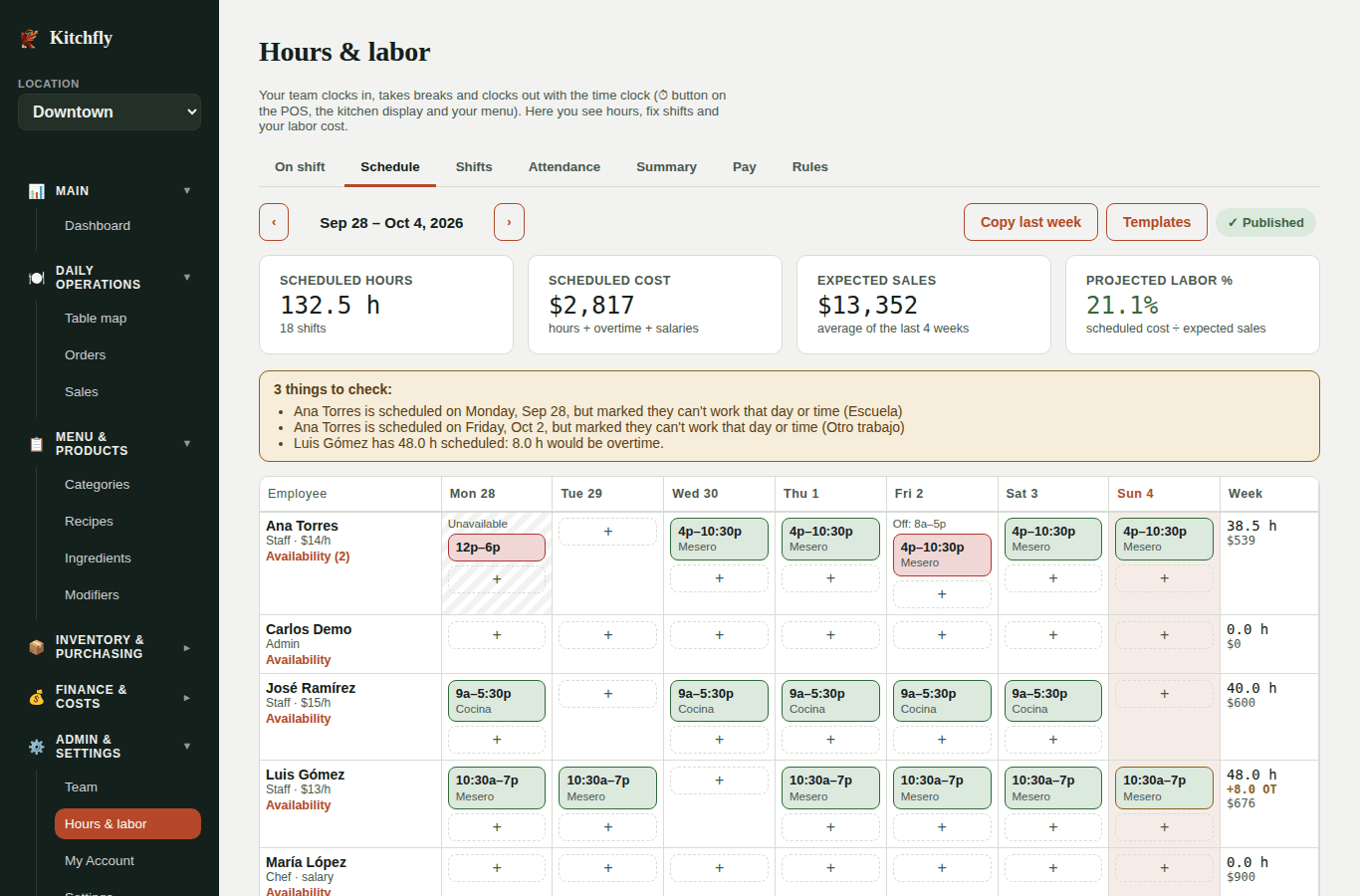This screenshot has height=896, width=1360.
Task: Add a shift for Carlos Demo on Sat 3
Action: [x=1053, y=635]
